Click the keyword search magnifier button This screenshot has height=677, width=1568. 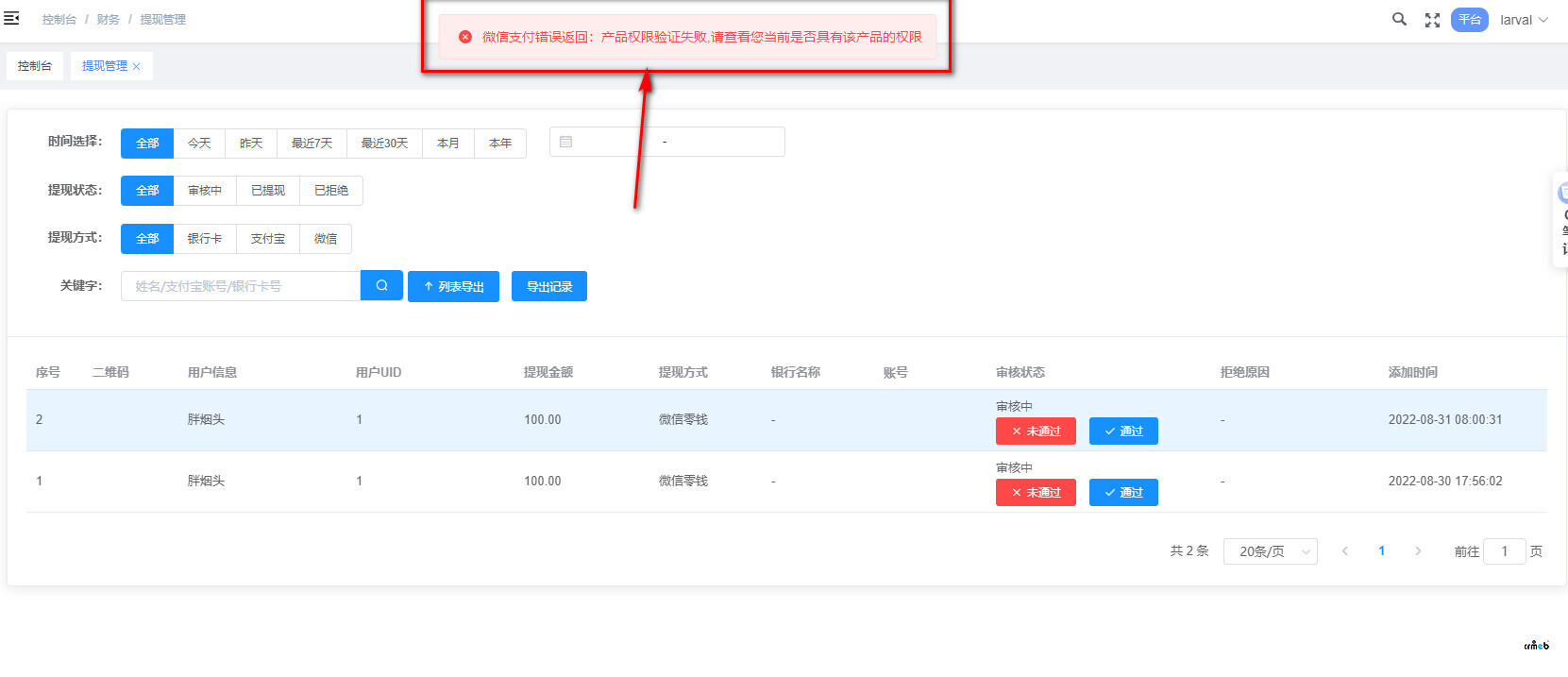tap(381, 285)
